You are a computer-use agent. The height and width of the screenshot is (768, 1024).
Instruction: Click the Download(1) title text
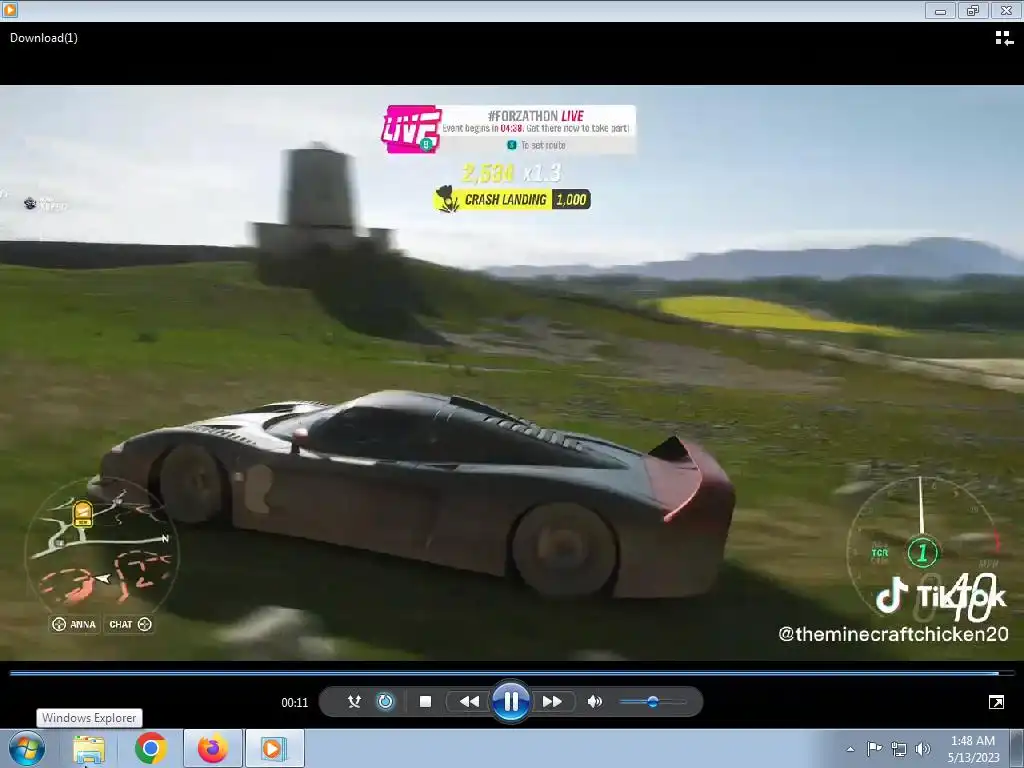click(x=44, y=38)
